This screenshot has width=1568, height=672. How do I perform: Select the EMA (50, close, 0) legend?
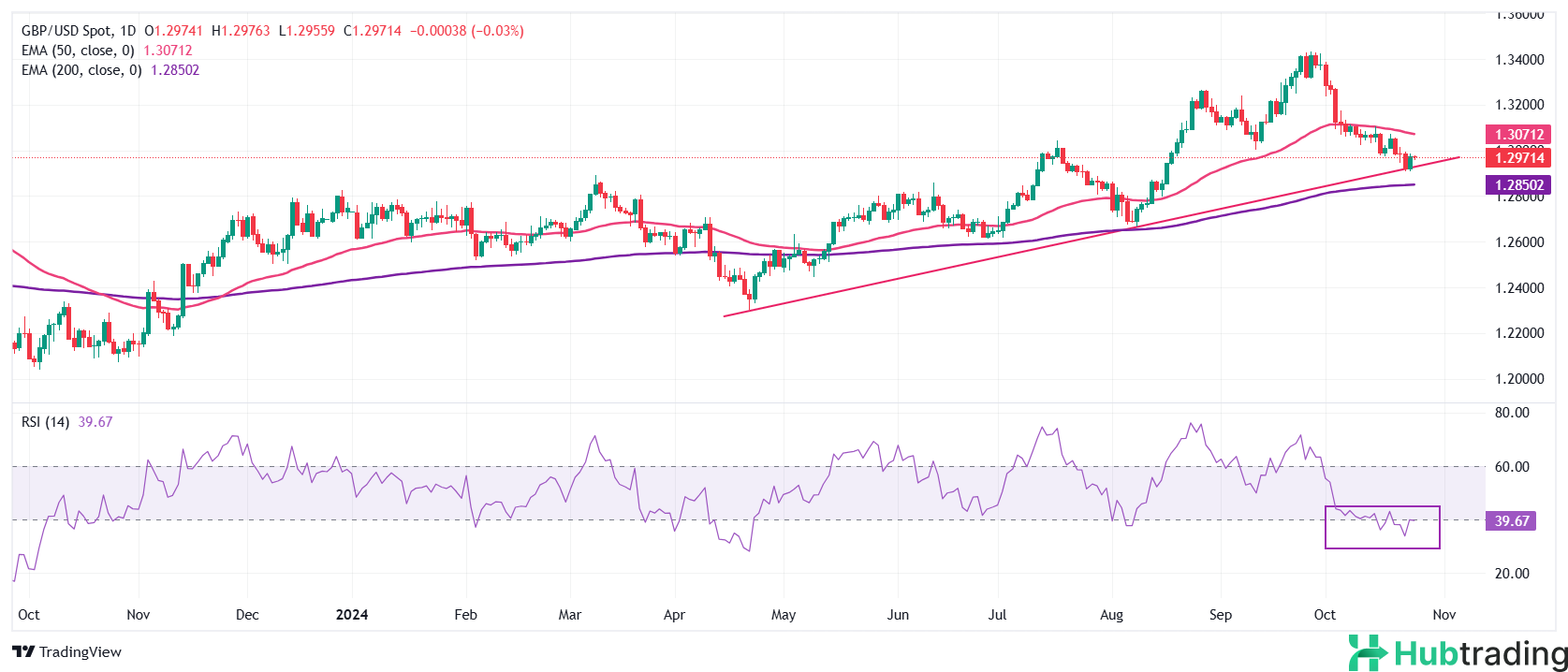(x=78, y=51)
